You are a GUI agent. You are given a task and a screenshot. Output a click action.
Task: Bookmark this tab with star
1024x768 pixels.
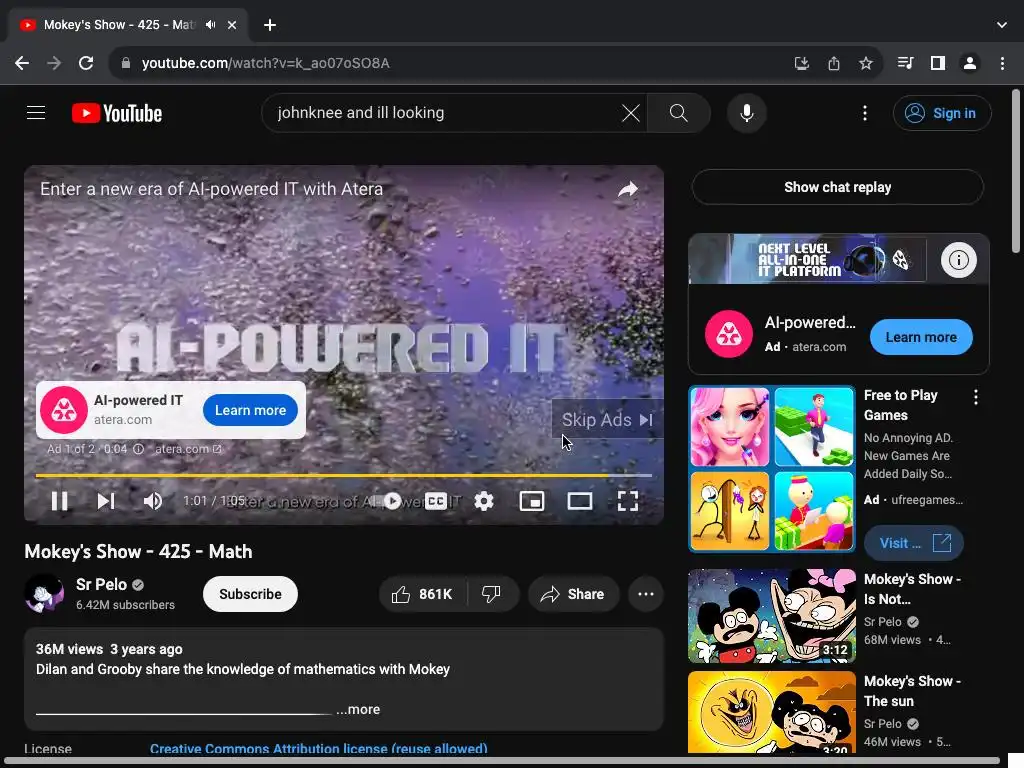coord(865,63)
